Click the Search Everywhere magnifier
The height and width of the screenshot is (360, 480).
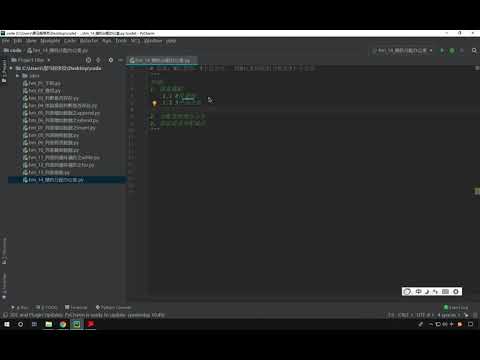pos(474,51)
